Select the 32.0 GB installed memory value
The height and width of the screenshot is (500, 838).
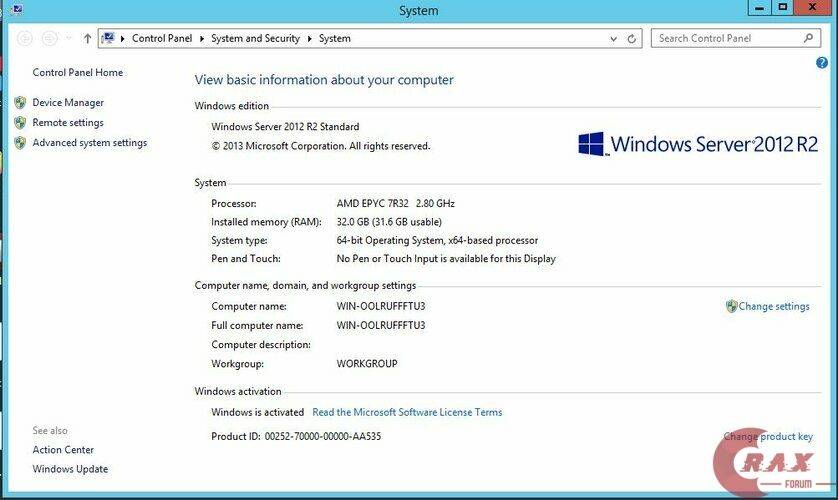(389, 222)
